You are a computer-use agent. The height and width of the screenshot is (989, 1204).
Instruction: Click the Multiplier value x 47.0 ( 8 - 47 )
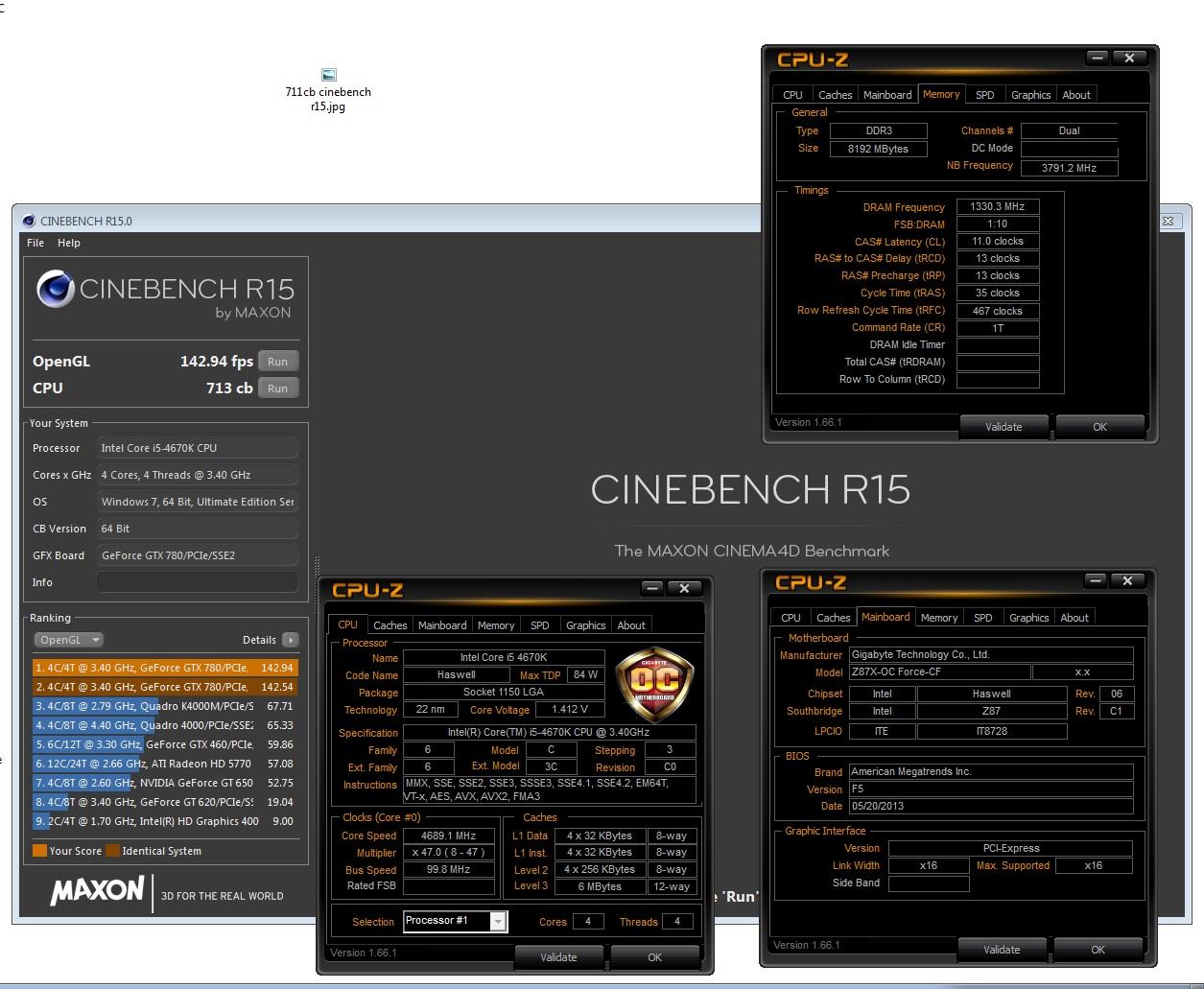click(449, 853)
